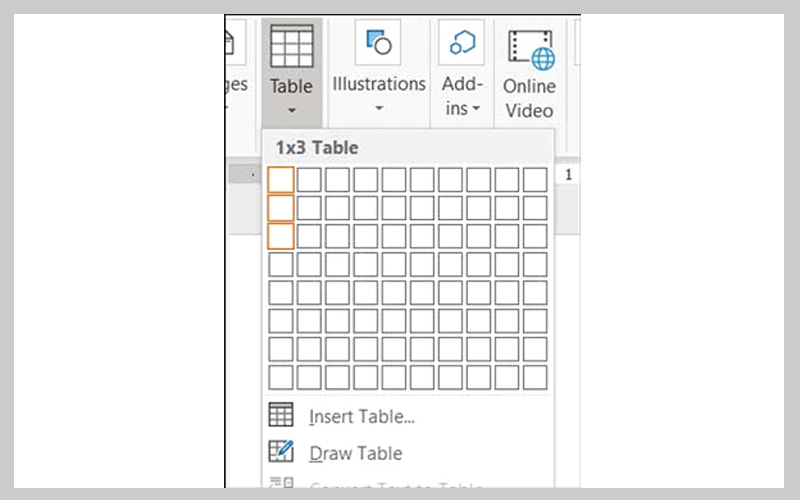Click the Table grid icon in ribbon
Image resolution: width=800 pixels, height=500 pixels.
(292, 46)
